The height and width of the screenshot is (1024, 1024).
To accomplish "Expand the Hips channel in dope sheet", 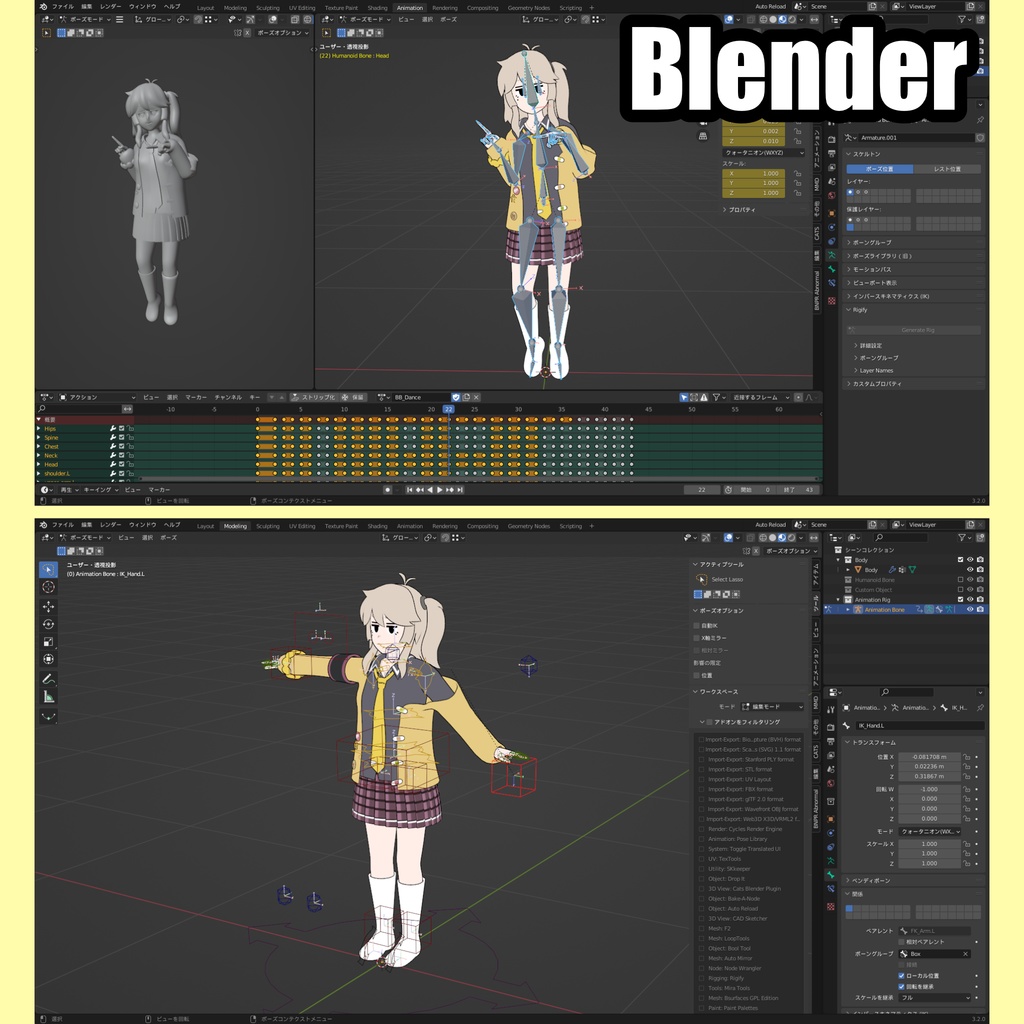I will tap(39, 428).
